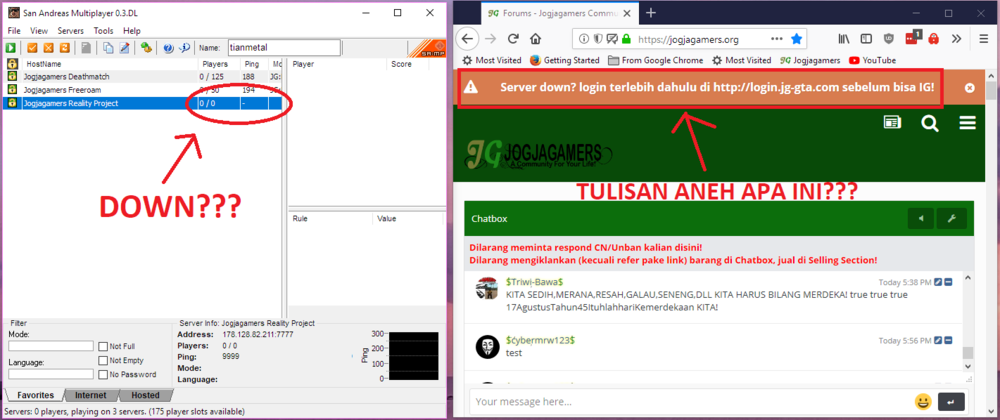Enable the Not Full filter checkbox
Screen dimensions: 1000x420
tap(103, 346)
